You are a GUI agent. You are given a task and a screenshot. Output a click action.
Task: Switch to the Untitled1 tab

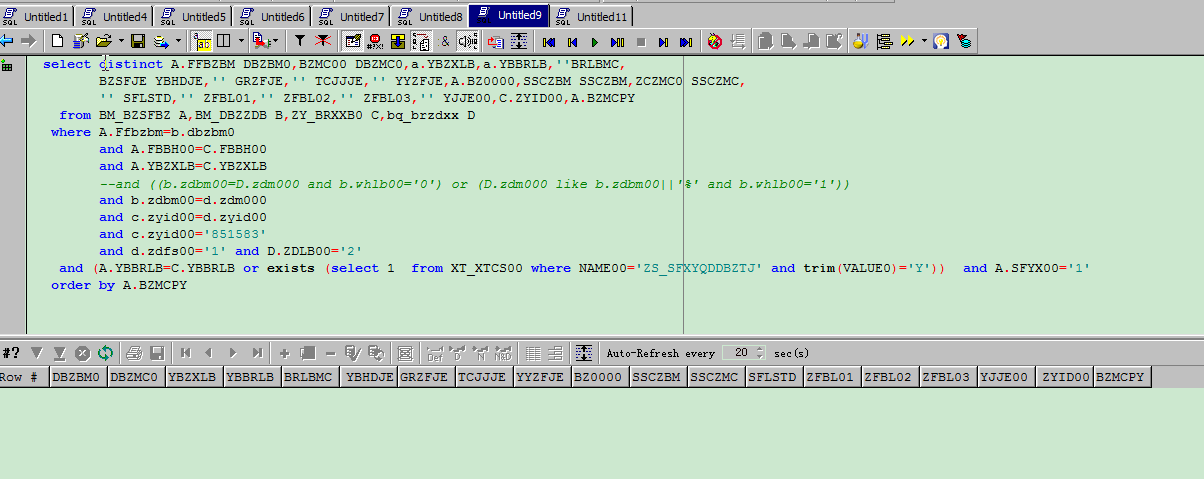tap(36, 16)
